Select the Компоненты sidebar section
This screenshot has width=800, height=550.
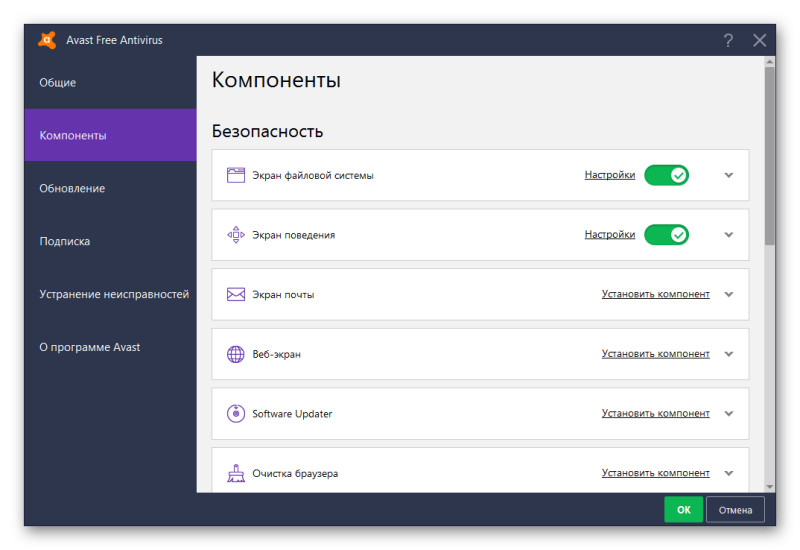tap(110, 135)
